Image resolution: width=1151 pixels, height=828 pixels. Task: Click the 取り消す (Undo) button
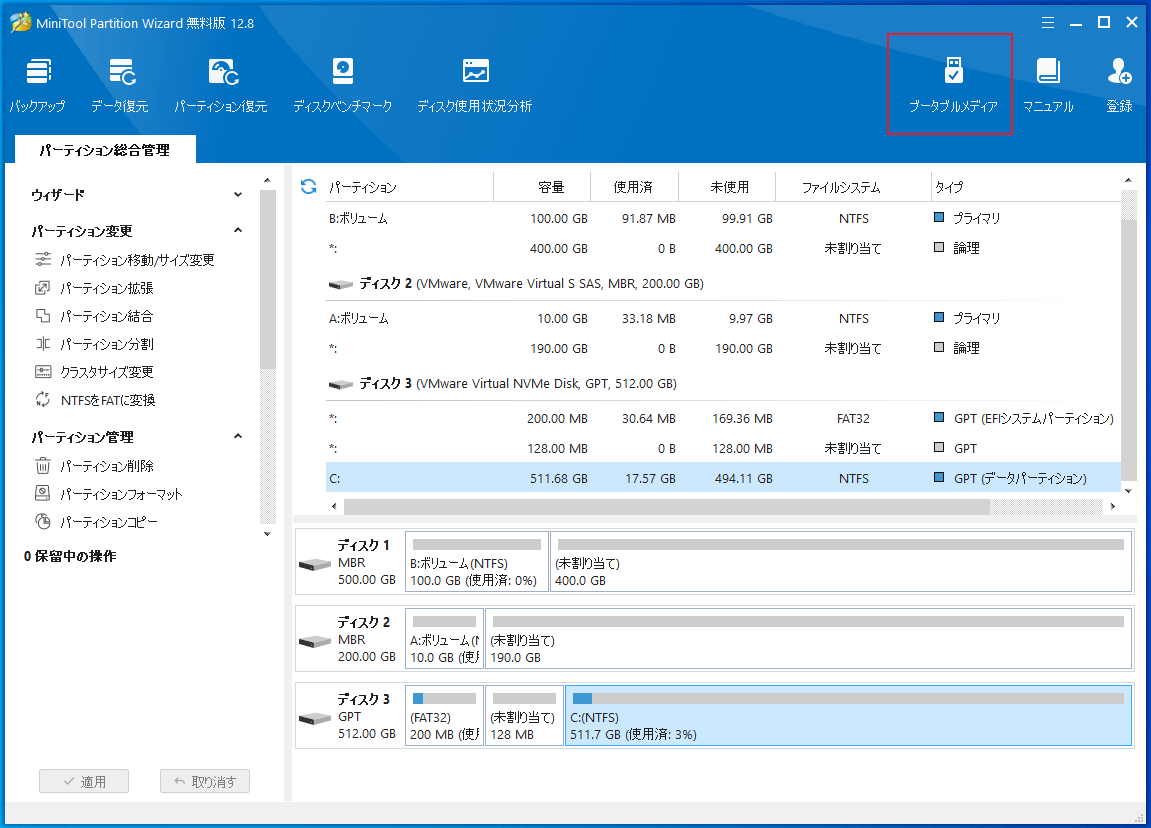tap(205, 781)
